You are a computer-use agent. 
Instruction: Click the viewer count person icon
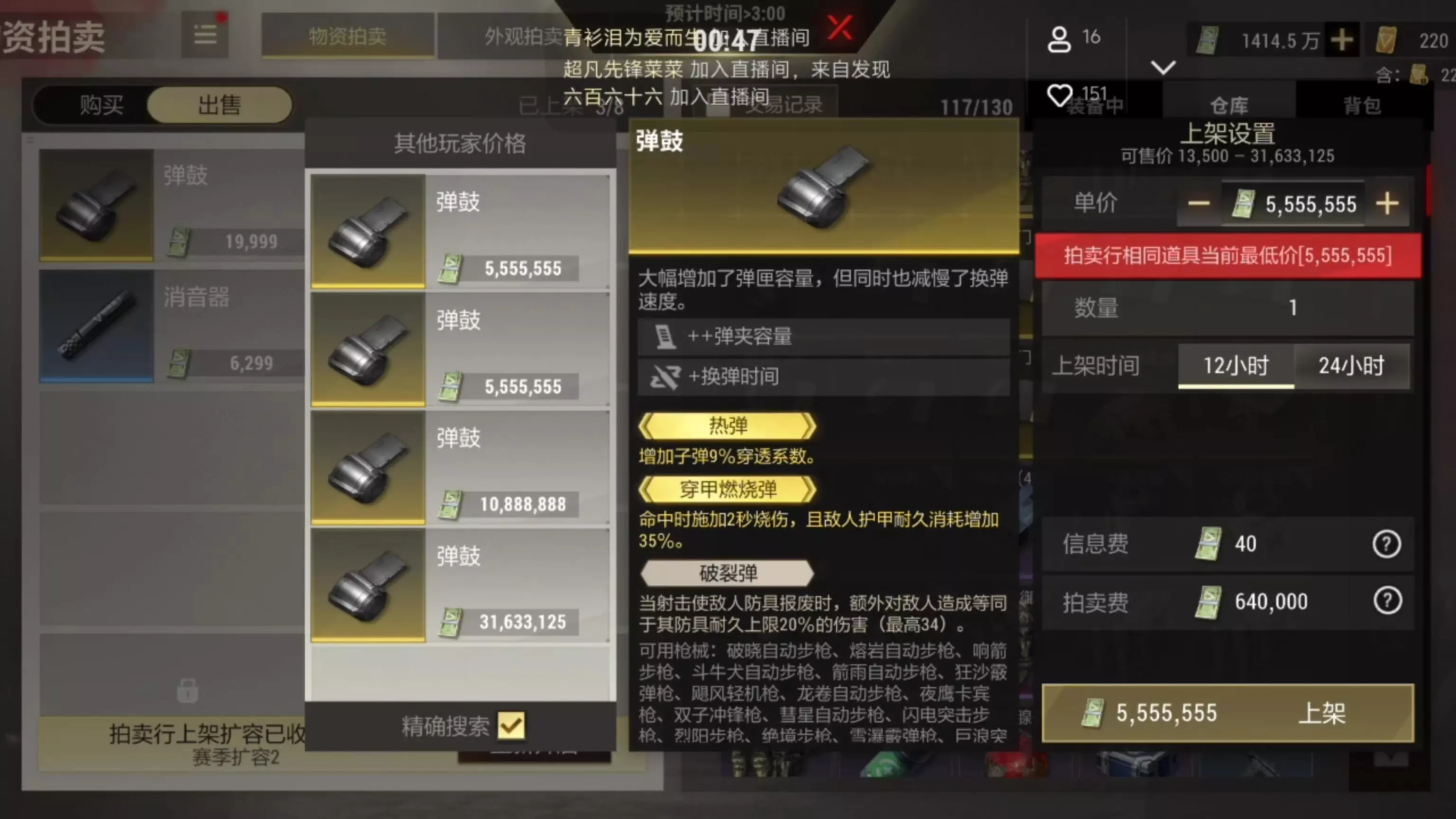click(x=1059, y=38)
